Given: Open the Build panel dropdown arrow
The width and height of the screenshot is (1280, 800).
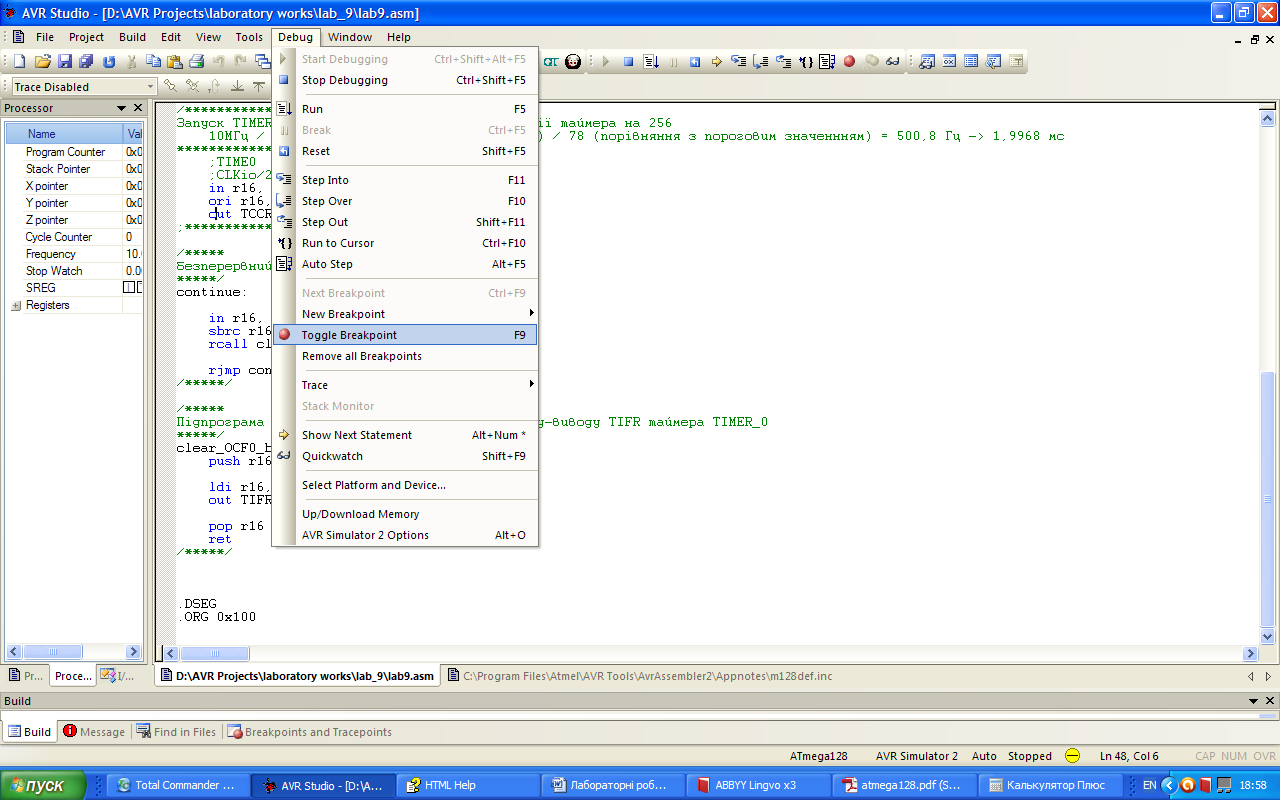Looking at the screenshot, I should click(1255, 701).
